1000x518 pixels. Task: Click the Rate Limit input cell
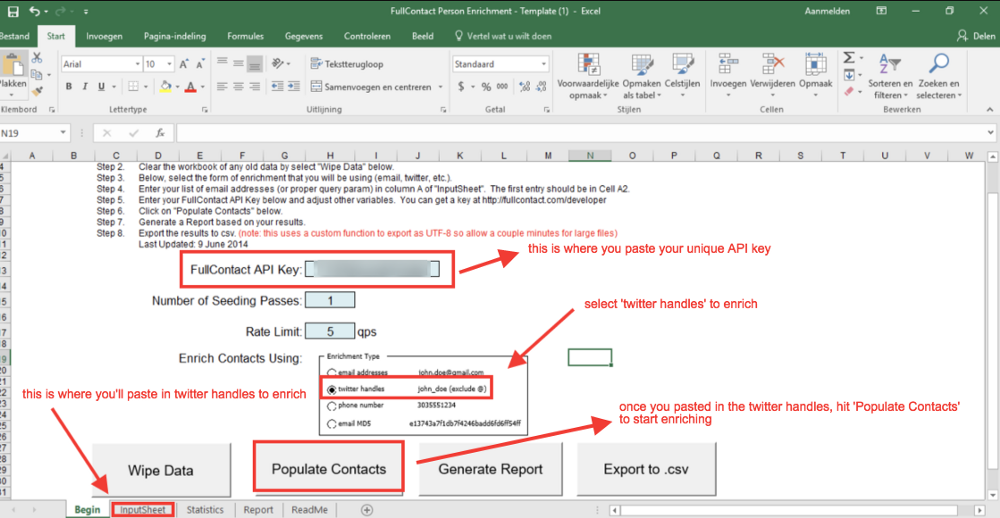tap(329, 331)
